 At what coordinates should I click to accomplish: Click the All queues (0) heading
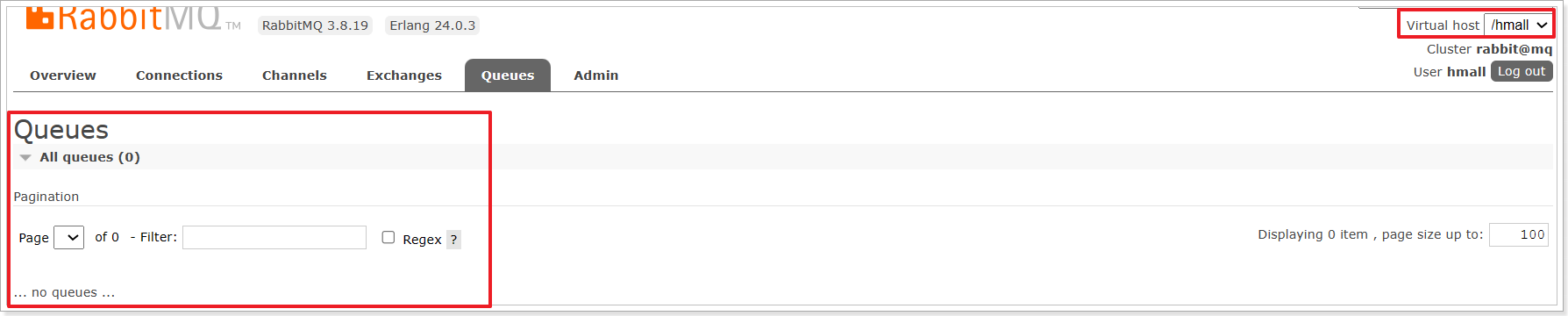pyautogui.click(x=89, y=157)
